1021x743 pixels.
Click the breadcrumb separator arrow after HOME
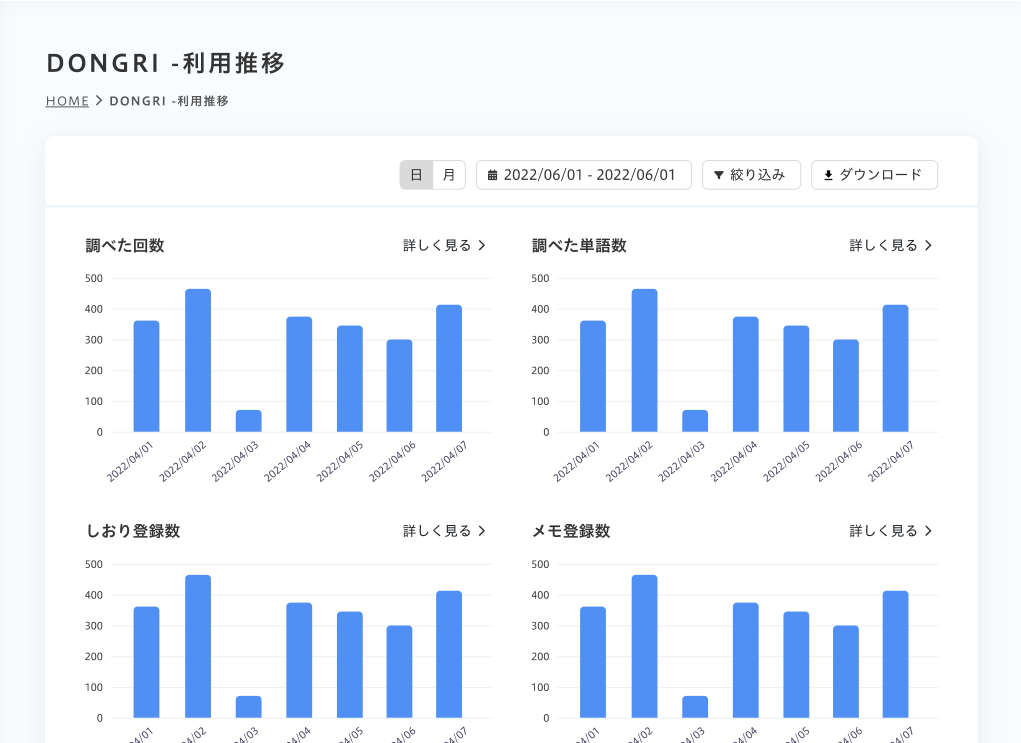99,101
